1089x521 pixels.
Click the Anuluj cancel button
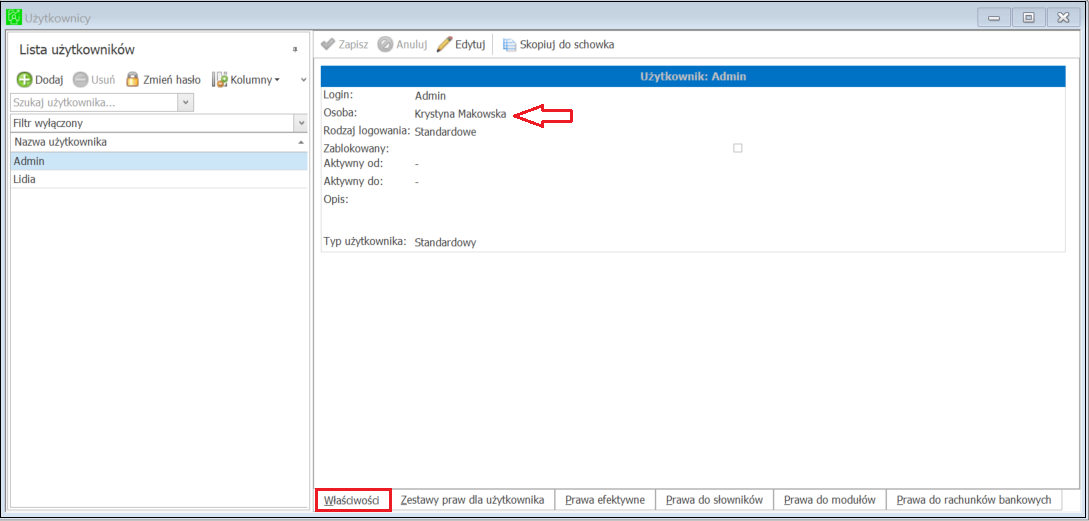[x=402, y=44]
